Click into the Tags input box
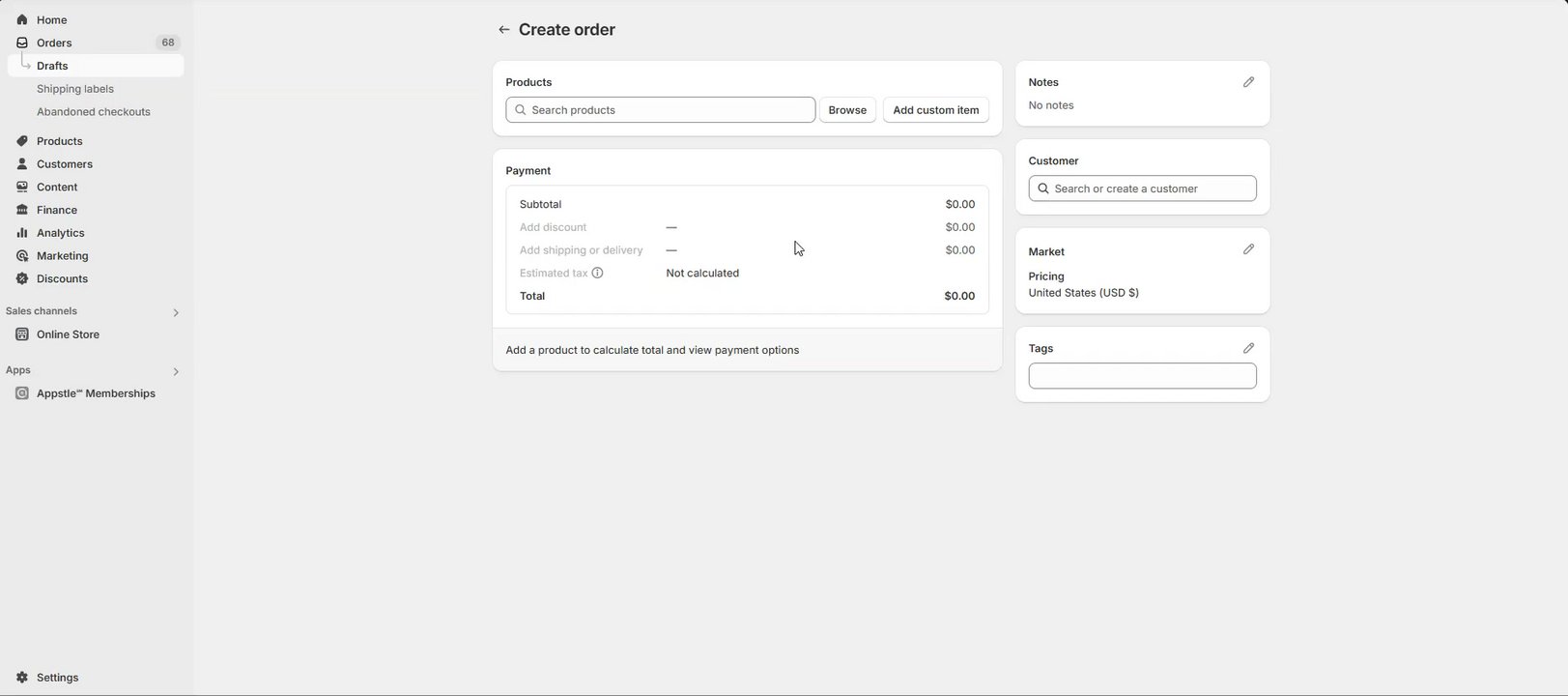The image size is (1568, 696). pos(1142,376)
